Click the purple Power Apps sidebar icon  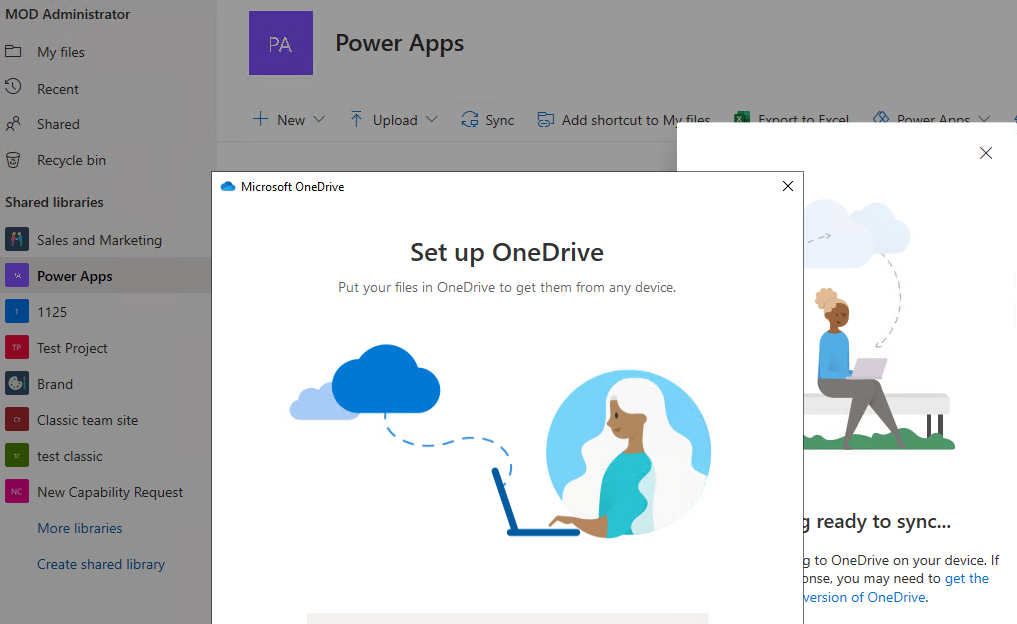coord(17,275)
